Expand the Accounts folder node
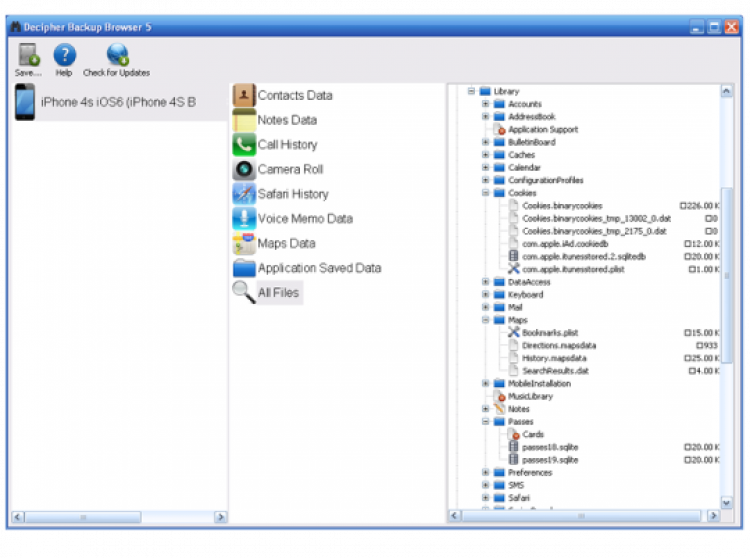 [485, 104]
